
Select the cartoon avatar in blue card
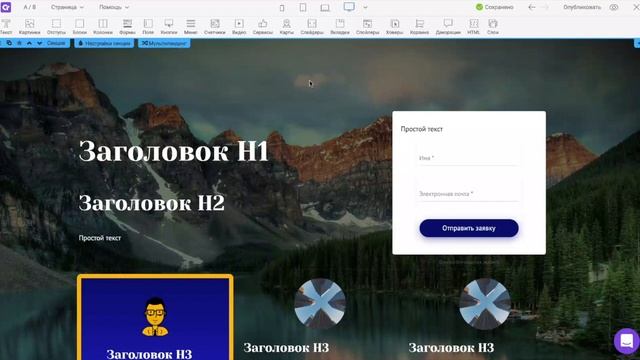coord(155,318)
